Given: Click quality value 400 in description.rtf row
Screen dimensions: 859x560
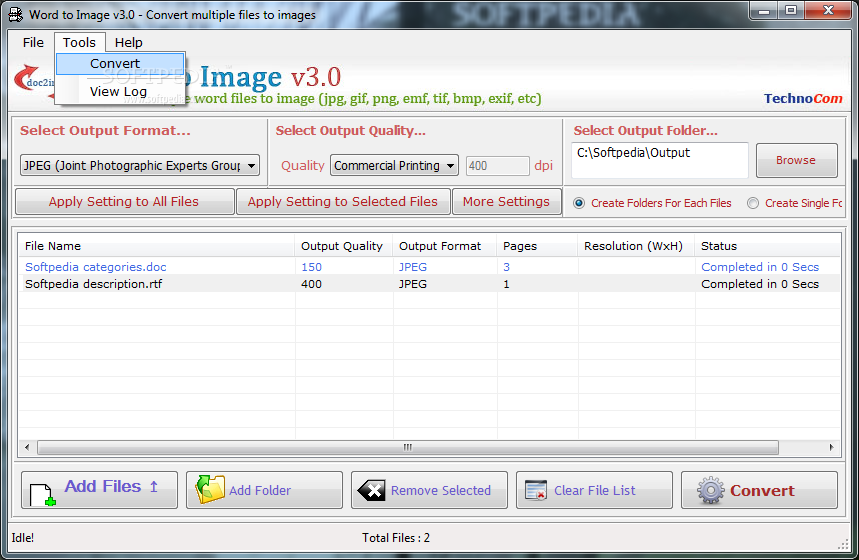Looking at the screenshot, I should tap(311, 284).
